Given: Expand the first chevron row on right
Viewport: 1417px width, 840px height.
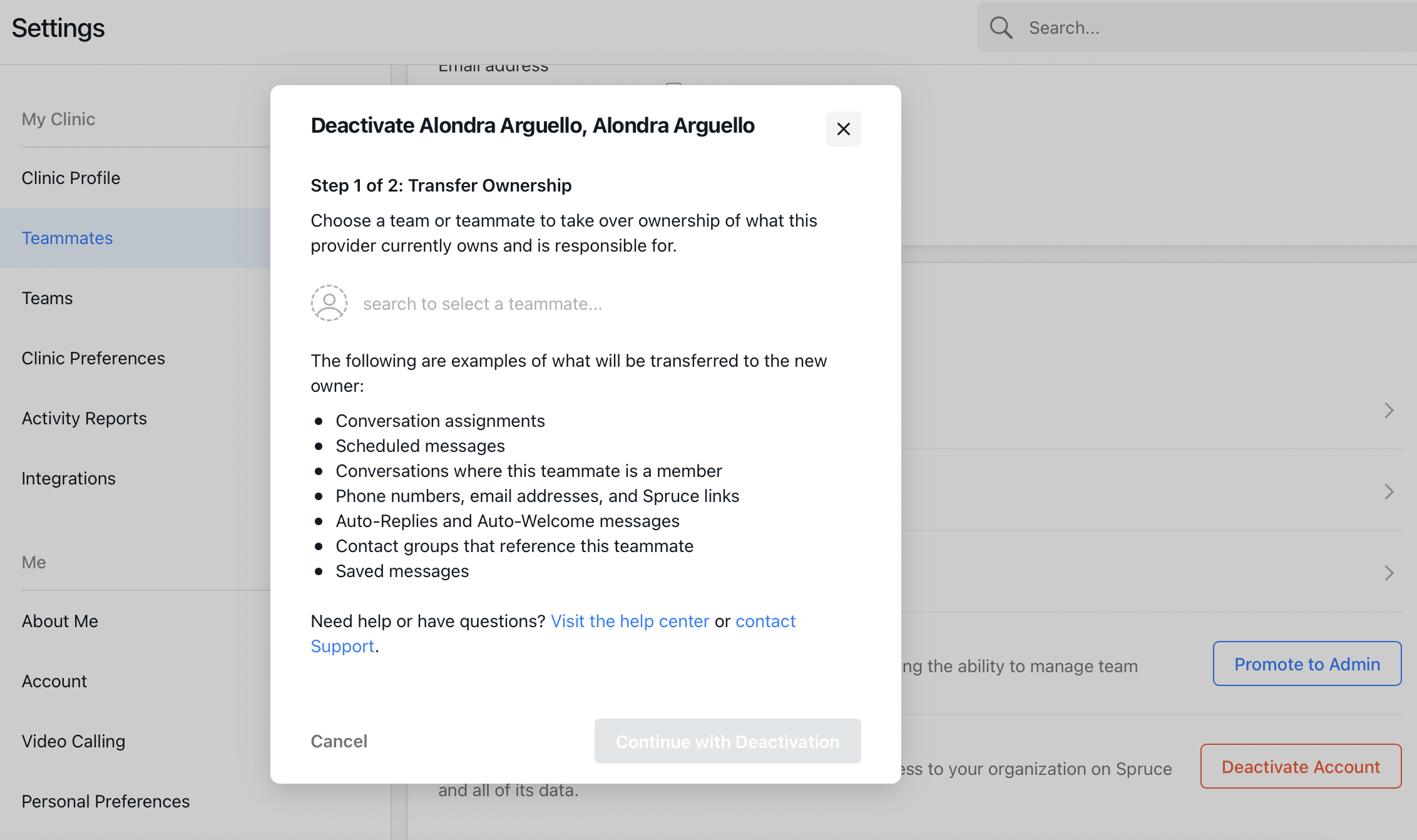Looking at the screenshot, I should (1389, 411).
